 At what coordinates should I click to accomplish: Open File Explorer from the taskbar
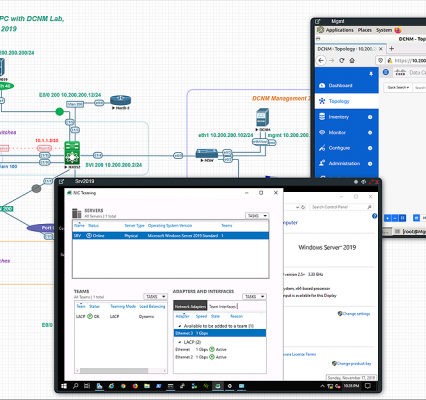[147, 386]
